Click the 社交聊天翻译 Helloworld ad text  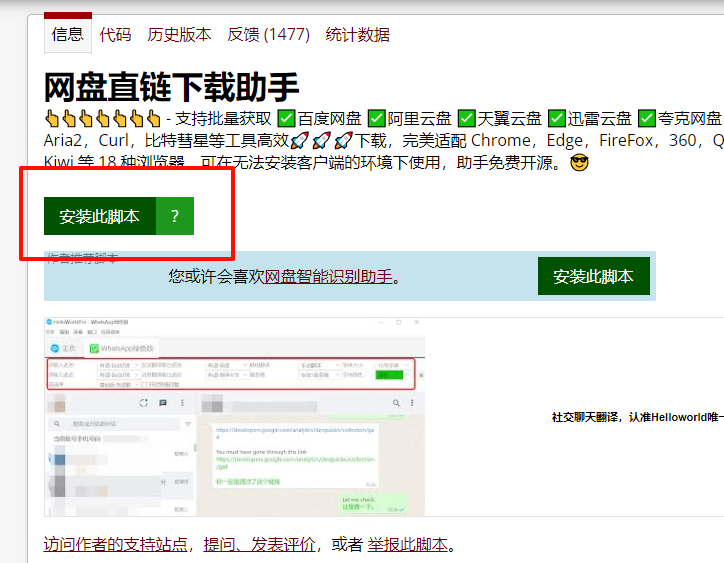[x=638, y=417]
